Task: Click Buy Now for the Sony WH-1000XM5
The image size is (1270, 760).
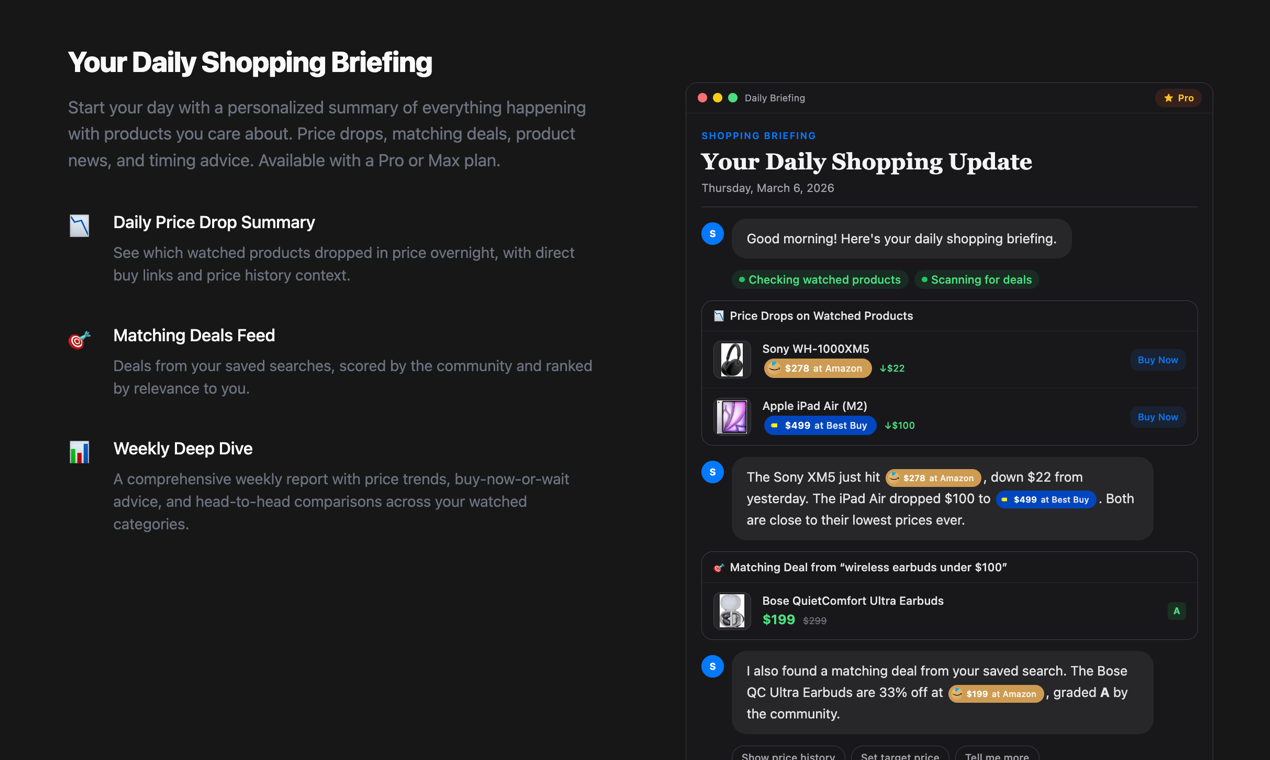Action: coord(1157,359)
